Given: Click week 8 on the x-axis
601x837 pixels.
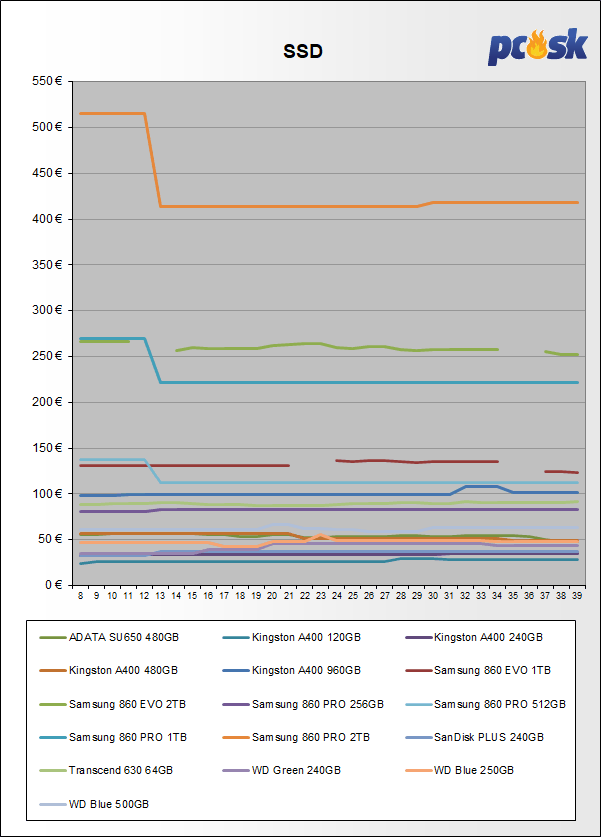Looking at the screenshot, I should coord(81,596).
